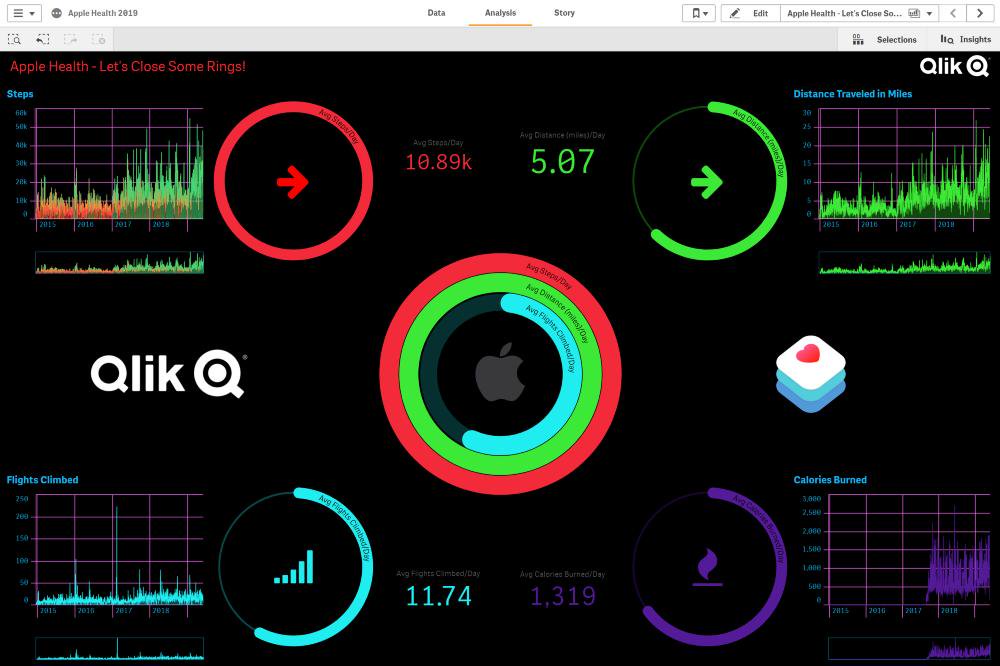Open the bookmarks dropdown
Image resolution: width=1000 pixels, height=666 pixels.
(699, 13)
